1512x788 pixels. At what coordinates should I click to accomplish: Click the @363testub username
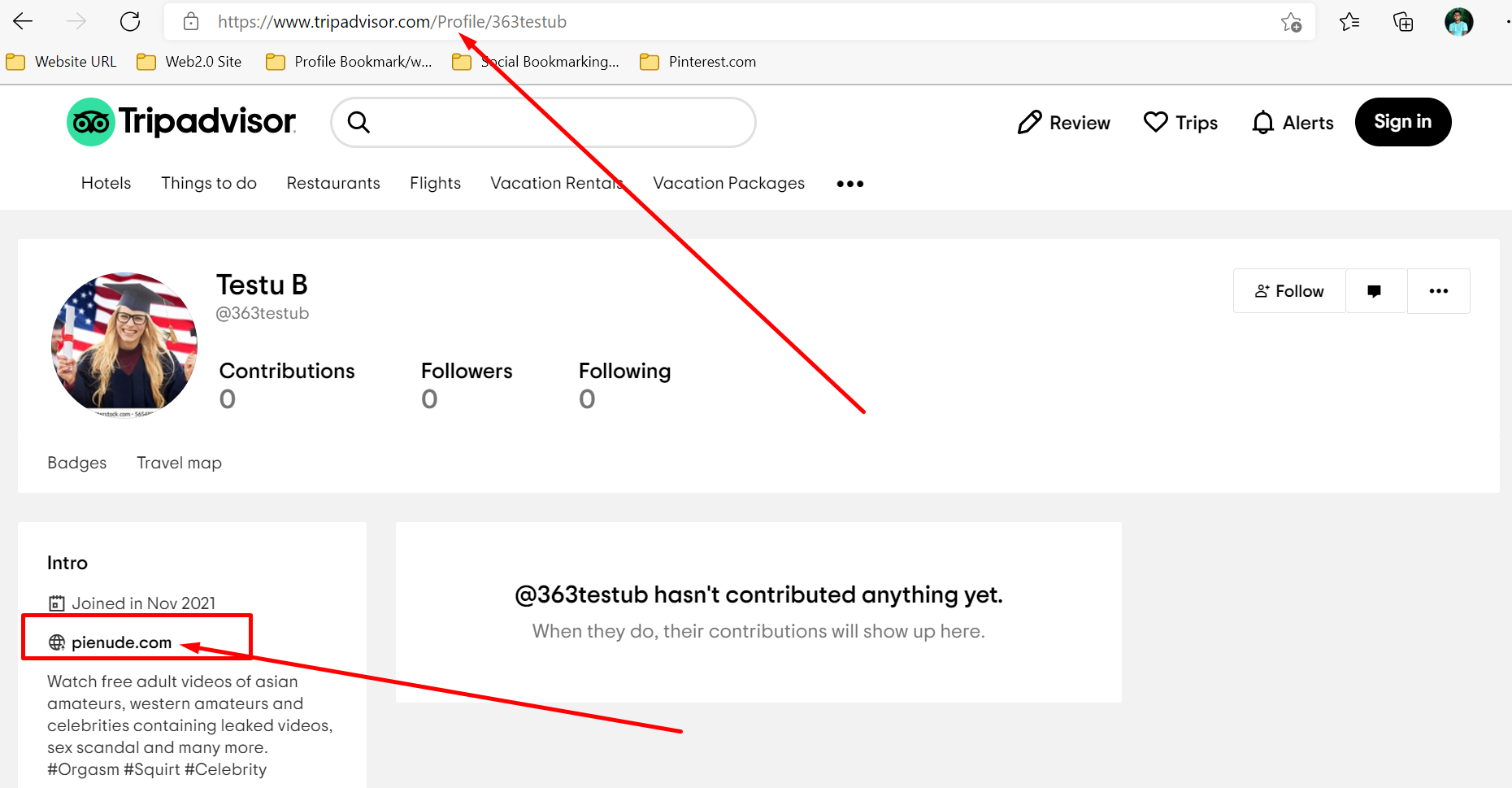click(262, 313)
